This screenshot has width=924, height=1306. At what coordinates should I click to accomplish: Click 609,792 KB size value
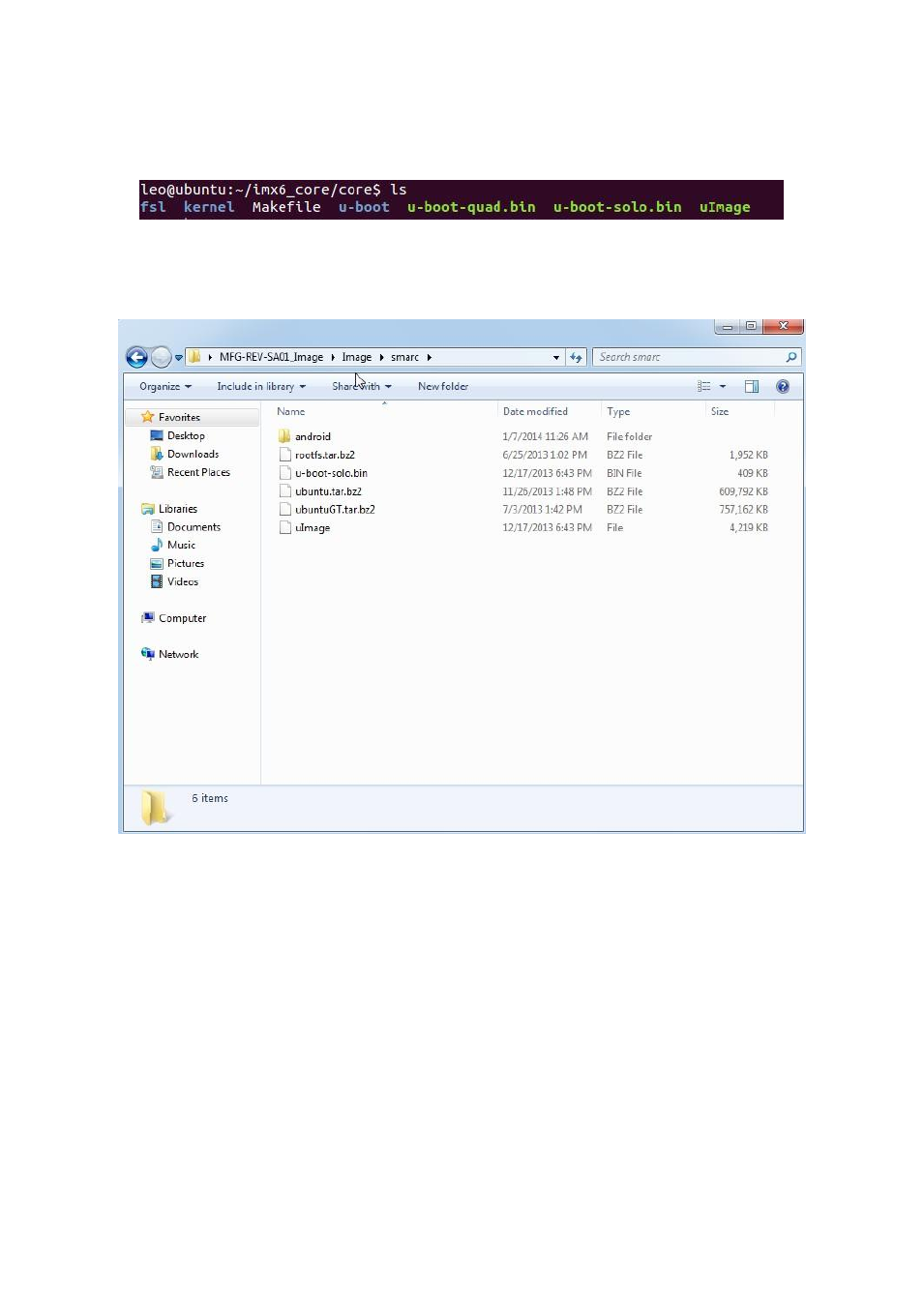(743, 491)
